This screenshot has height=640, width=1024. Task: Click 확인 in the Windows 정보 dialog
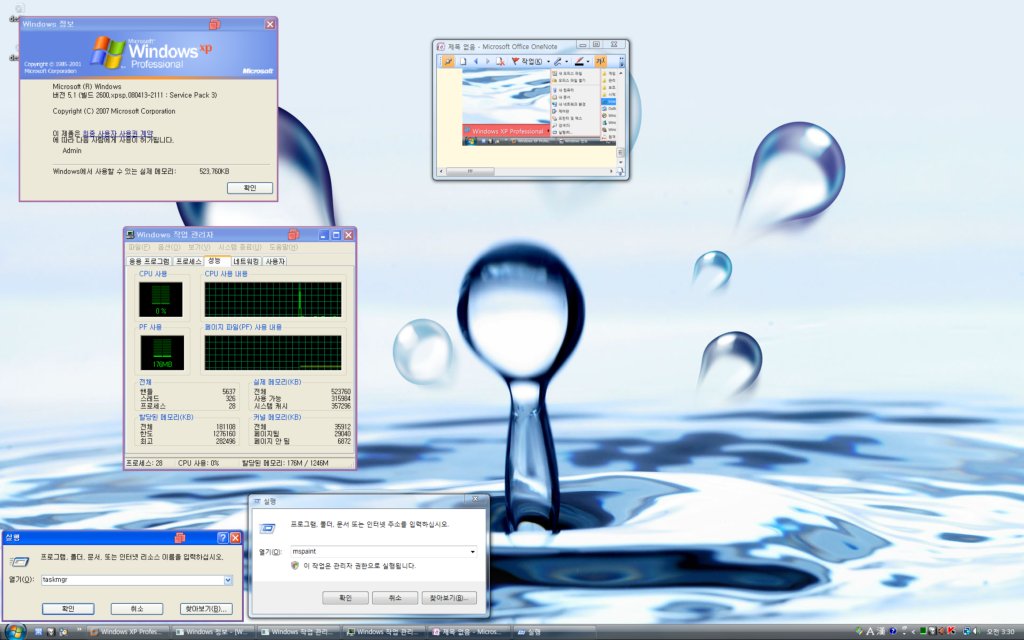point(249,188)
